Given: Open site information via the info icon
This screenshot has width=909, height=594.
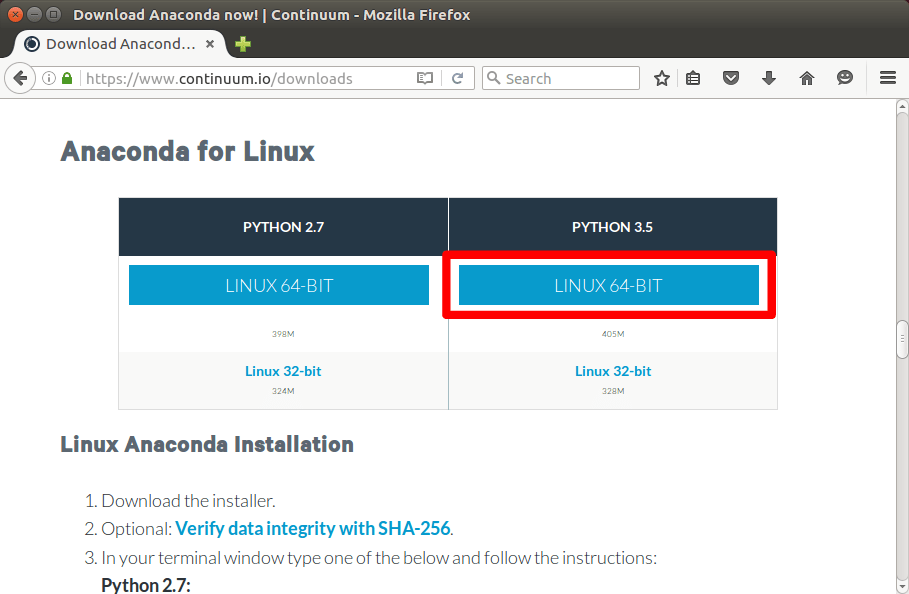Looking at the screenshot, I should [49, 78].
